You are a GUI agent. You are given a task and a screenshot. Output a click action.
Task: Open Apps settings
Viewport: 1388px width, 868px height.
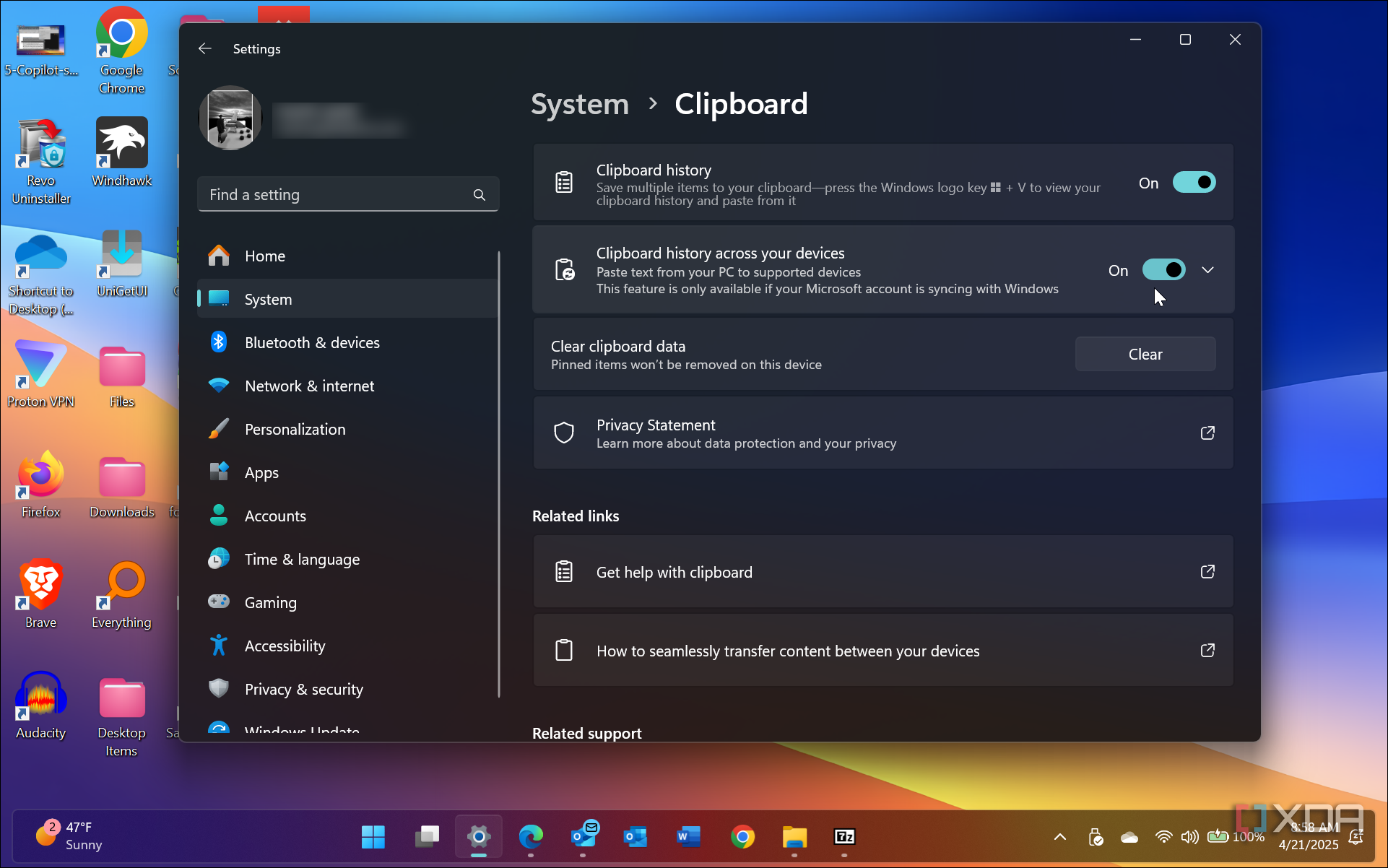click(348, 472)
